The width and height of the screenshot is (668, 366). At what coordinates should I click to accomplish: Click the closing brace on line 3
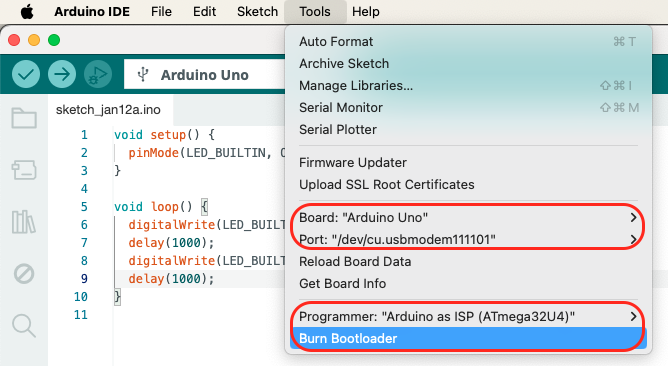coord(118,171)
